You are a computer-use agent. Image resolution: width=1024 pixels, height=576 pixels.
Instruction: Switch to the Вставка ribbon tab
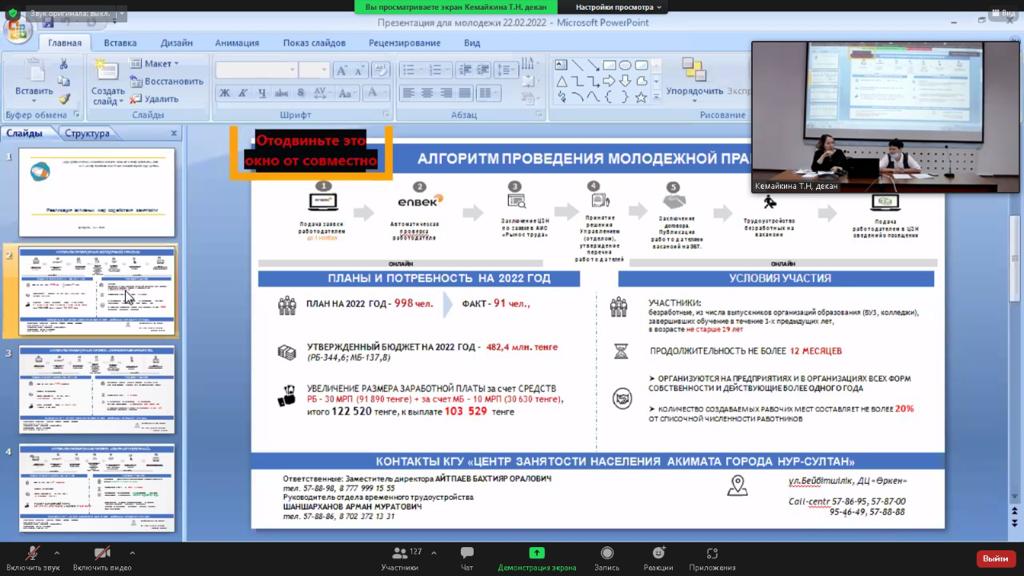point(120,43)
